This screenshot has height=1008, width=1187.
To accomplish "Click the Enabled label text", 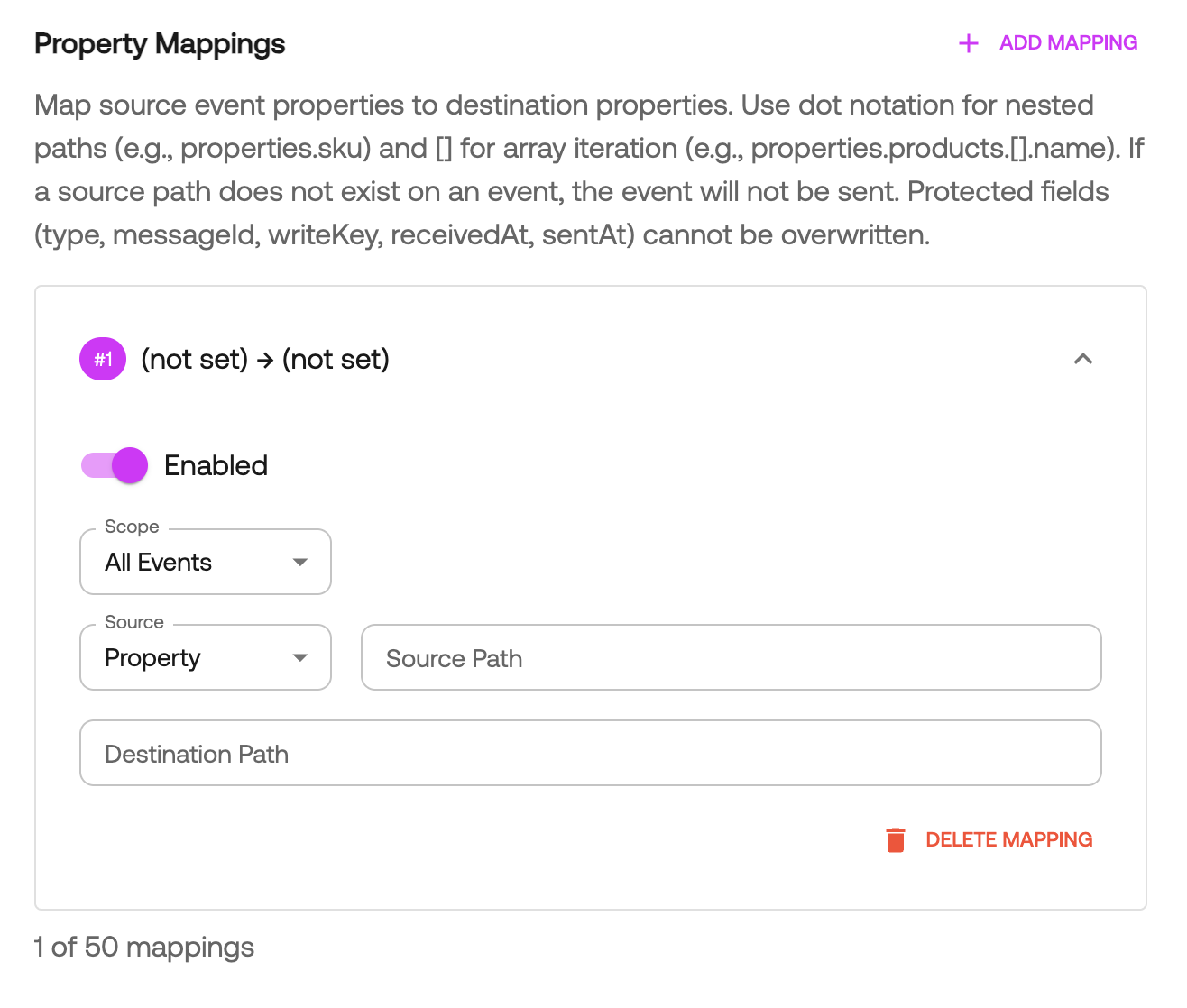I will click(x=216, y=465).
